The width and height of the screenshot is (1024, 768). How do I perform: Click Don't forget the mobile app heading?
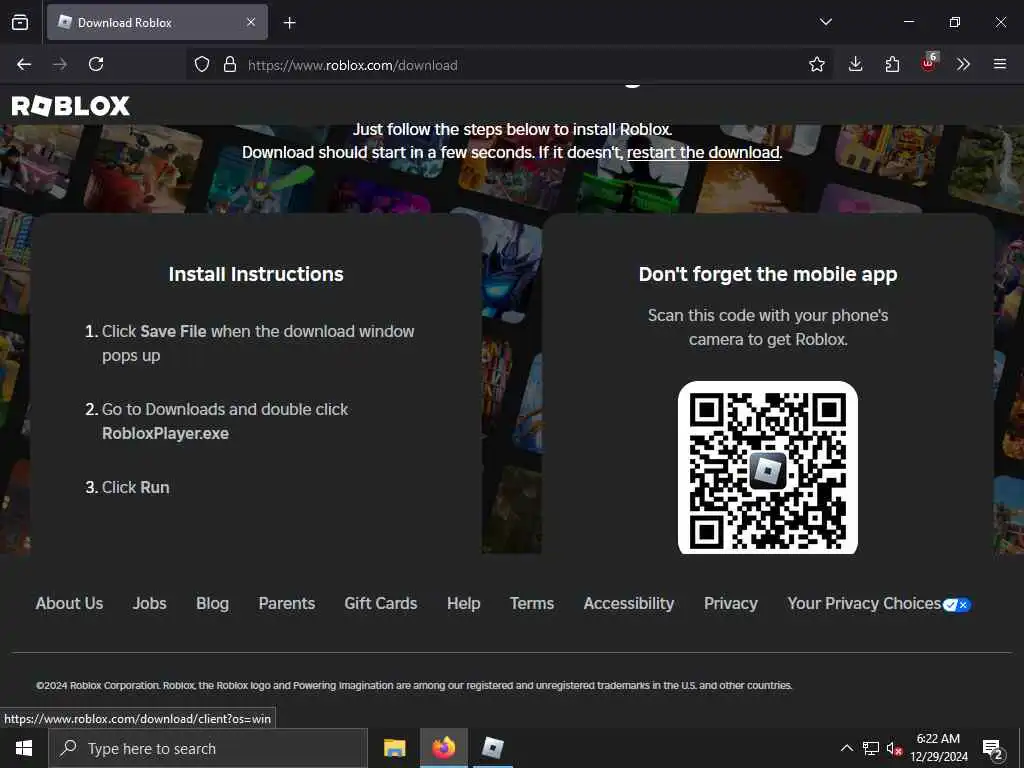pos(768,274)
